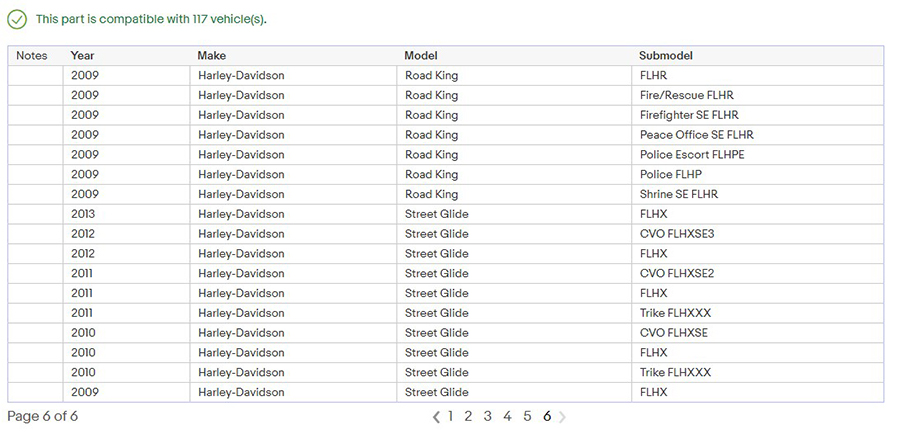Select page 5 in pagination
900x434 pixels.
click(x=527, y=416)
